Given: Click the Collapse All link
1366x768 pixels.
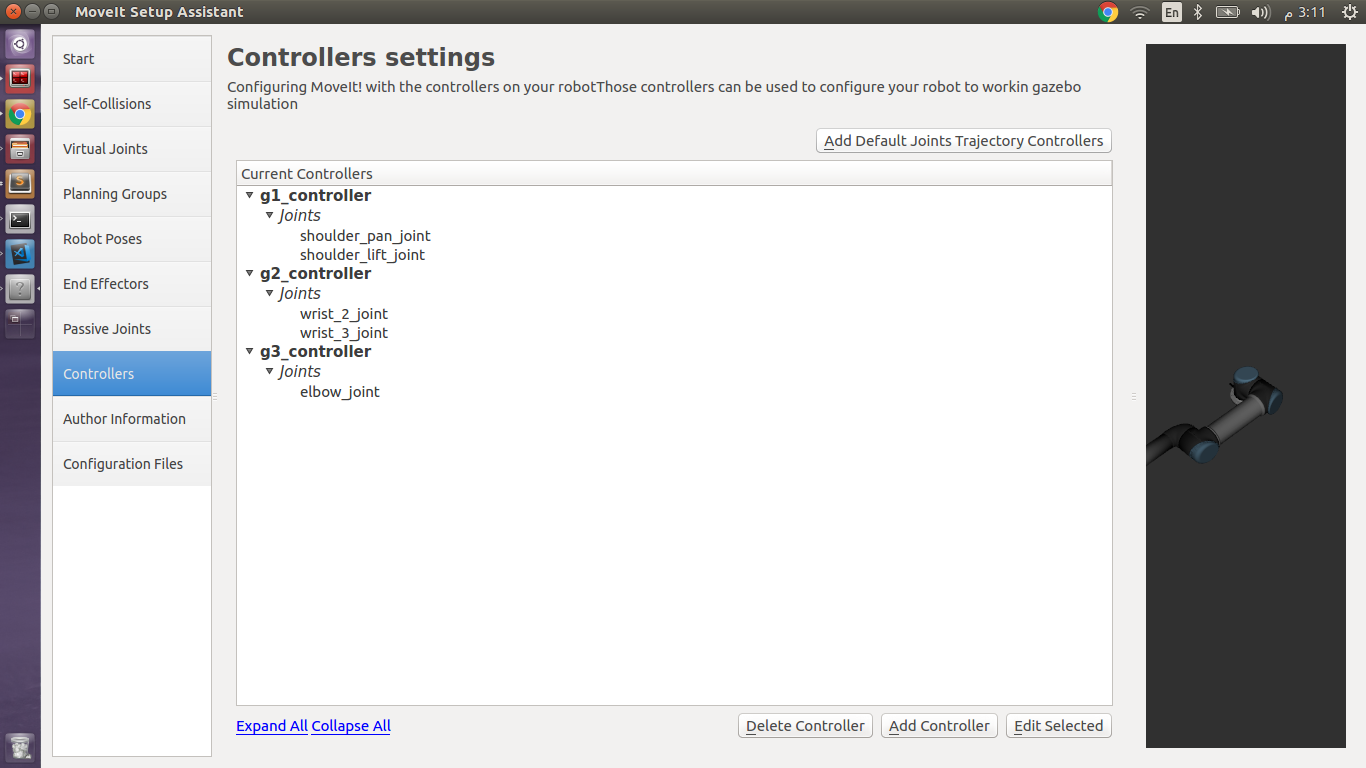Looking at the screenshot, I should tap(351, 726).
